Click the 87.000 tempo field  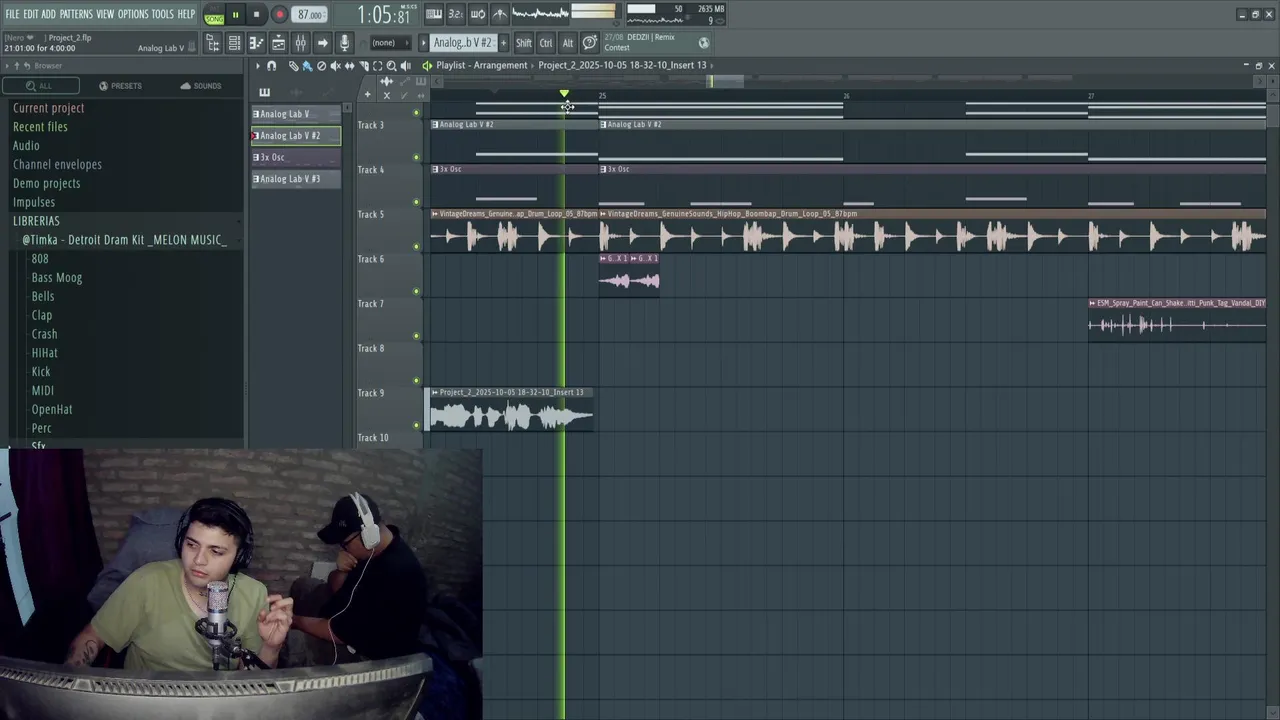tap(310, 15)
